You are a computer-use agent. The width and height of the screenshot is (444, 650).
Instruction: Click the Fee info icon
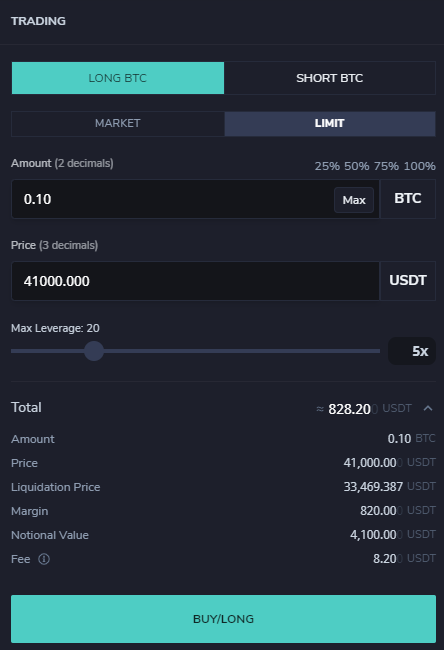44,559
